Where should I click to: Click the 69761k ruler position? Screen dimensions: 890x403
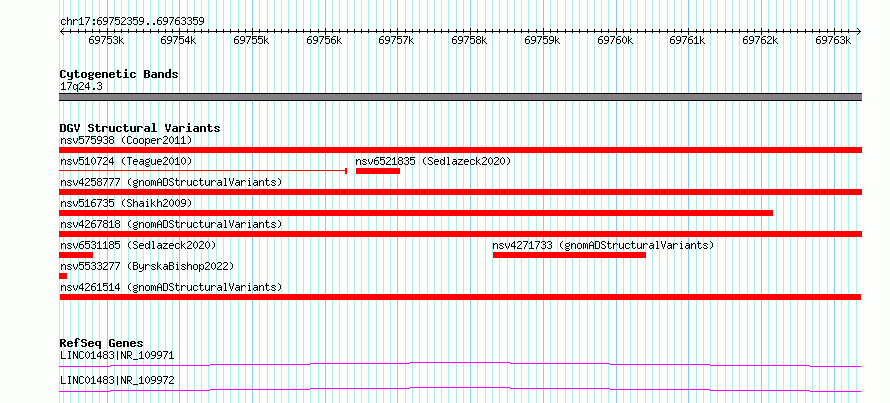click(688, 40)
